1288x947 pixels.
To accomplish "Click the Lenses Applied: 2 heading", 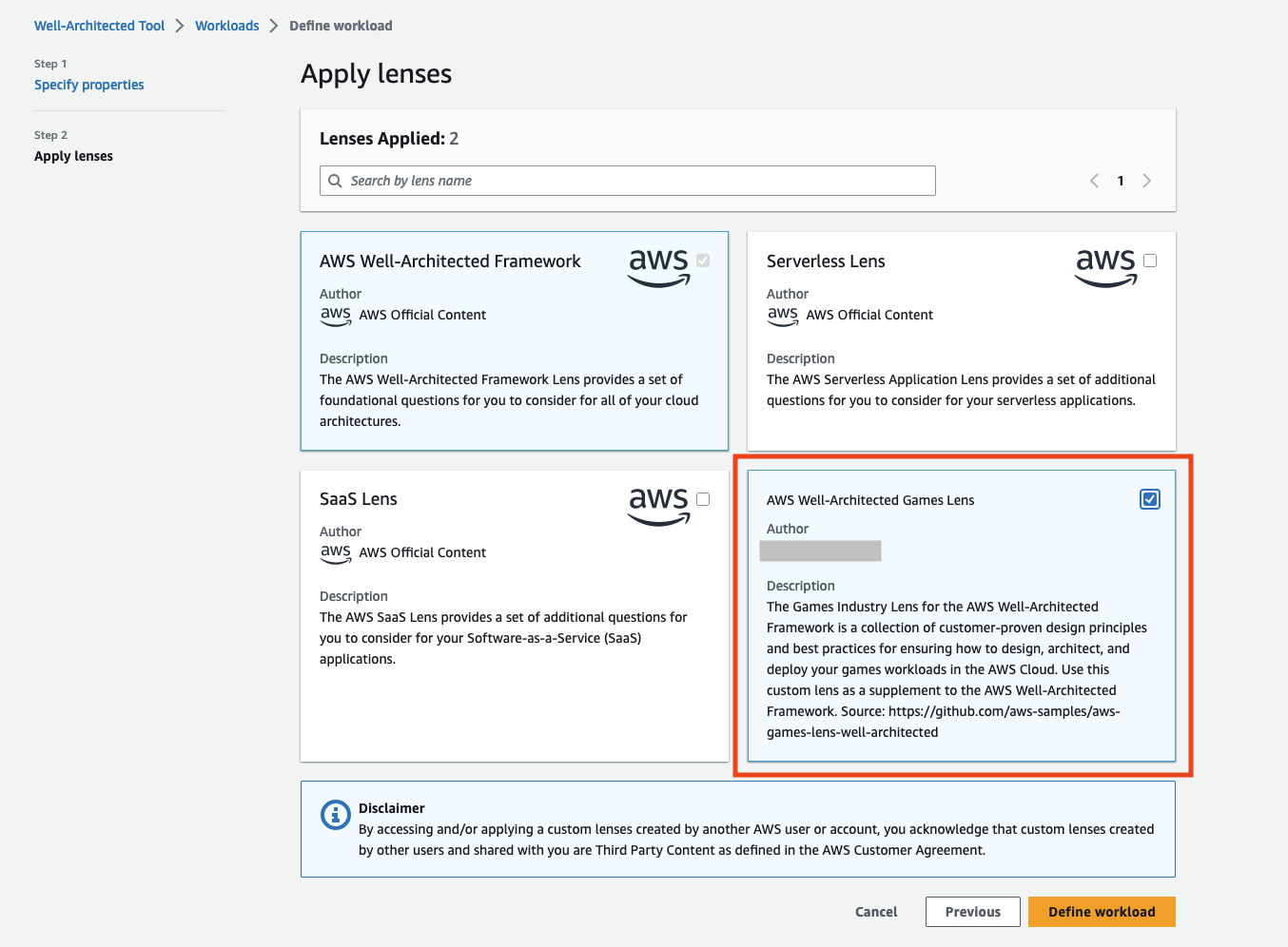I will click(x=389, y=139).
